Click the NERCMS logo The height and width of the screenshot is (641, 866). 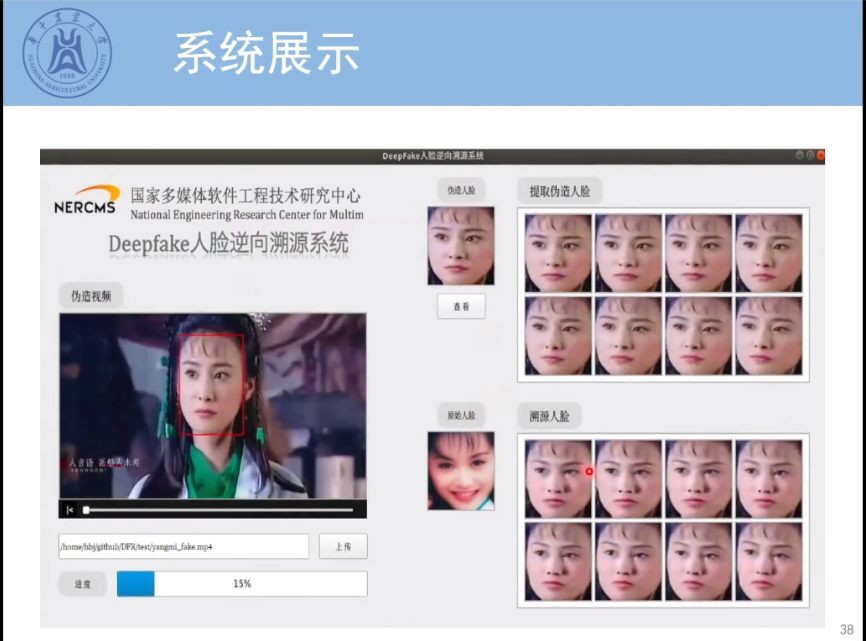click(x=85, y=202)
